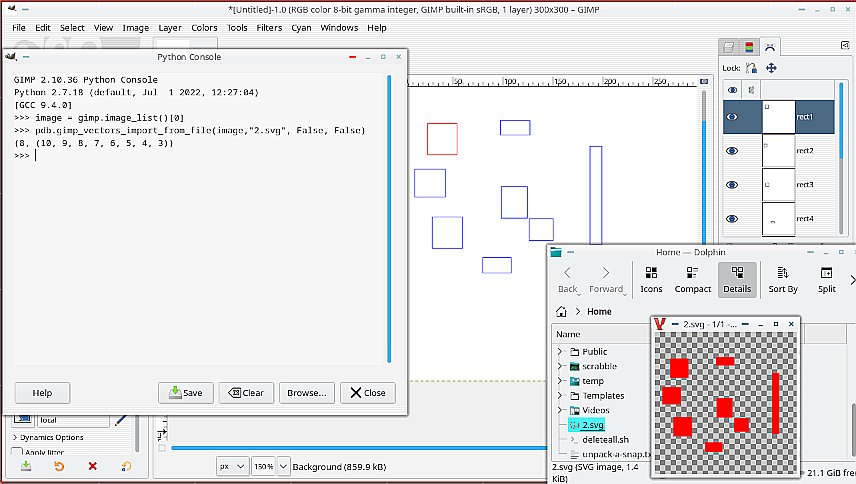
Task: Click the red delete tool preset icon
Action: point(92,466)
